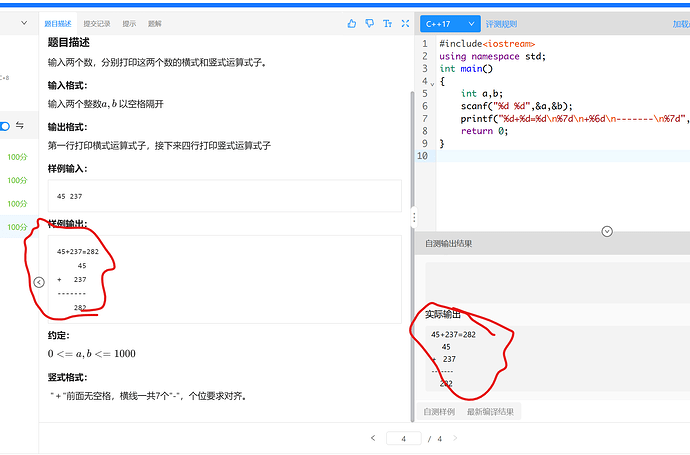690x455 pixels.
Task: Switch to the 题目描述 tab
Action: click(x=58, y=24)
